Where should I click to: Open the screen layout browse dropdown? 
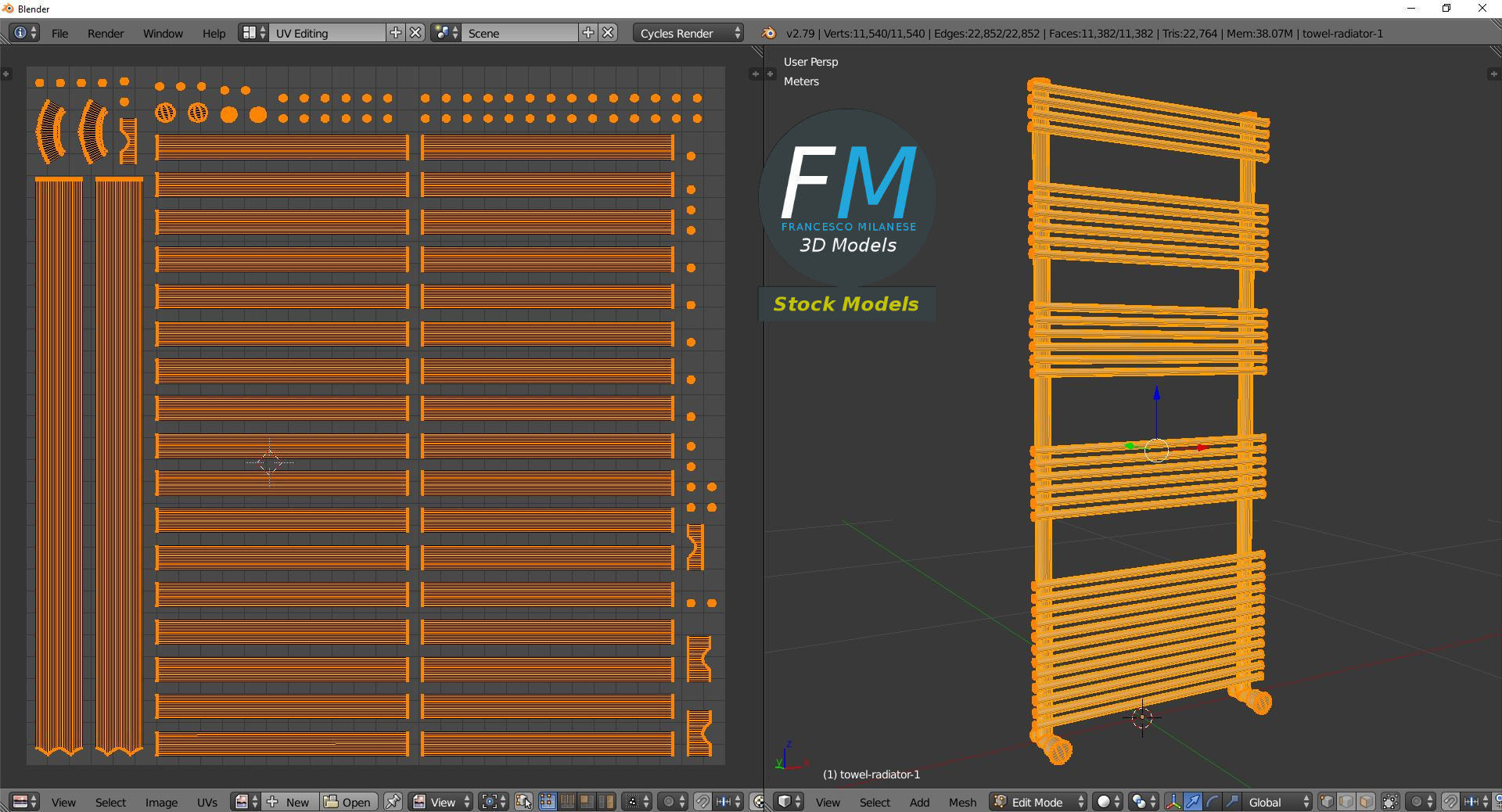[254, 33]
